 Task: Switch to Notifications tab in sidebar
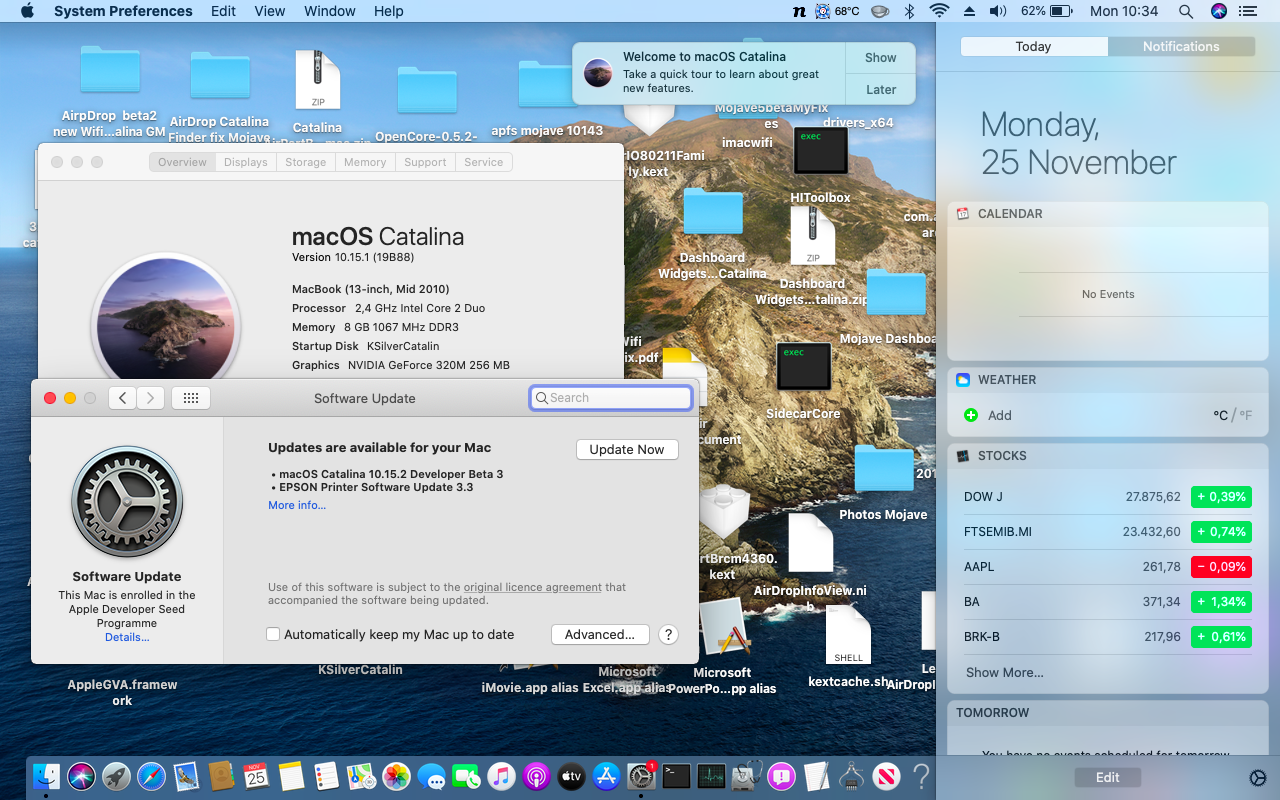point(1181,46)
